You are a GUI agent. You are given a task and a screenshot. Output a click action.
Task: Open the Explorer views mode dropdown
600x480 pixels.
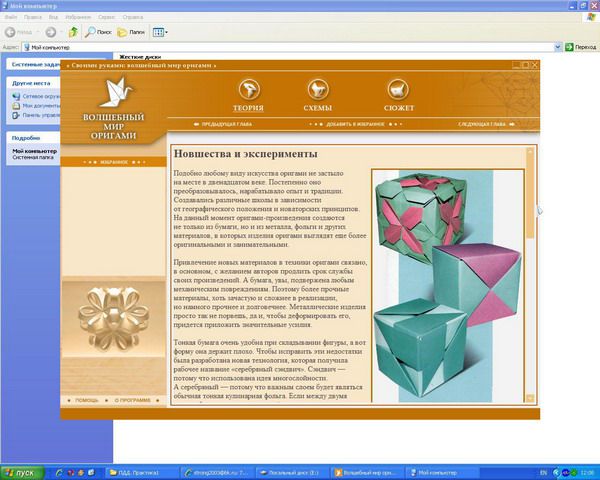pos(160,32)
